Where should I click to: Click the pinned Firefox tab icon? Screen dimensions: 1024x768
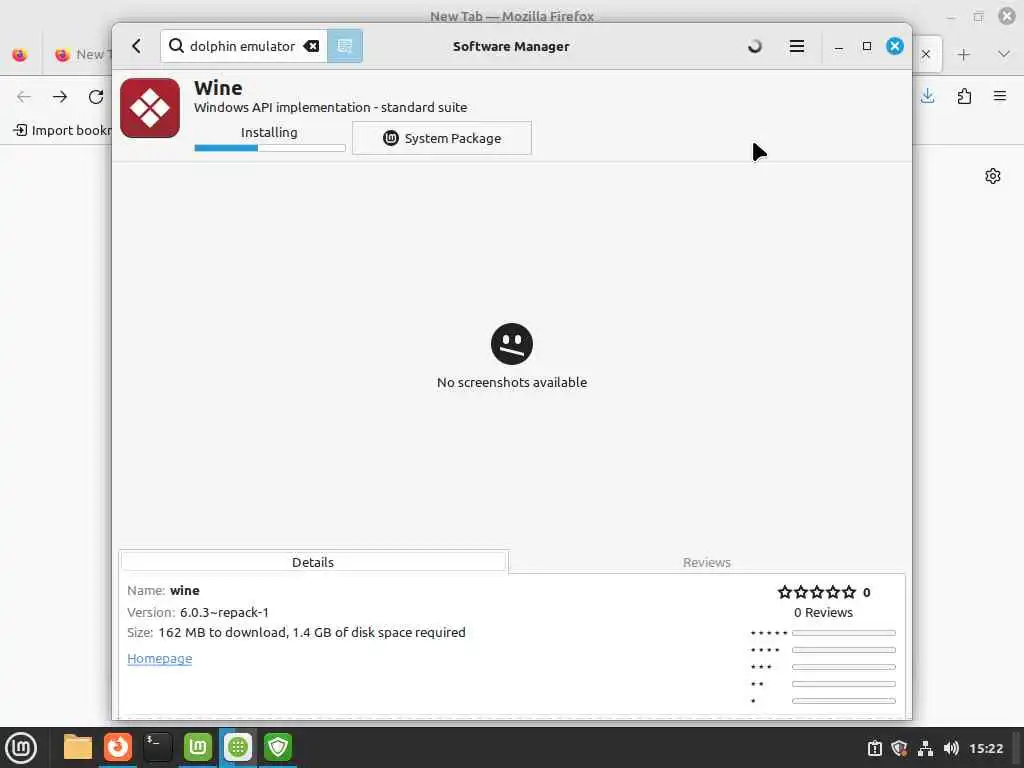pos(20,55)
